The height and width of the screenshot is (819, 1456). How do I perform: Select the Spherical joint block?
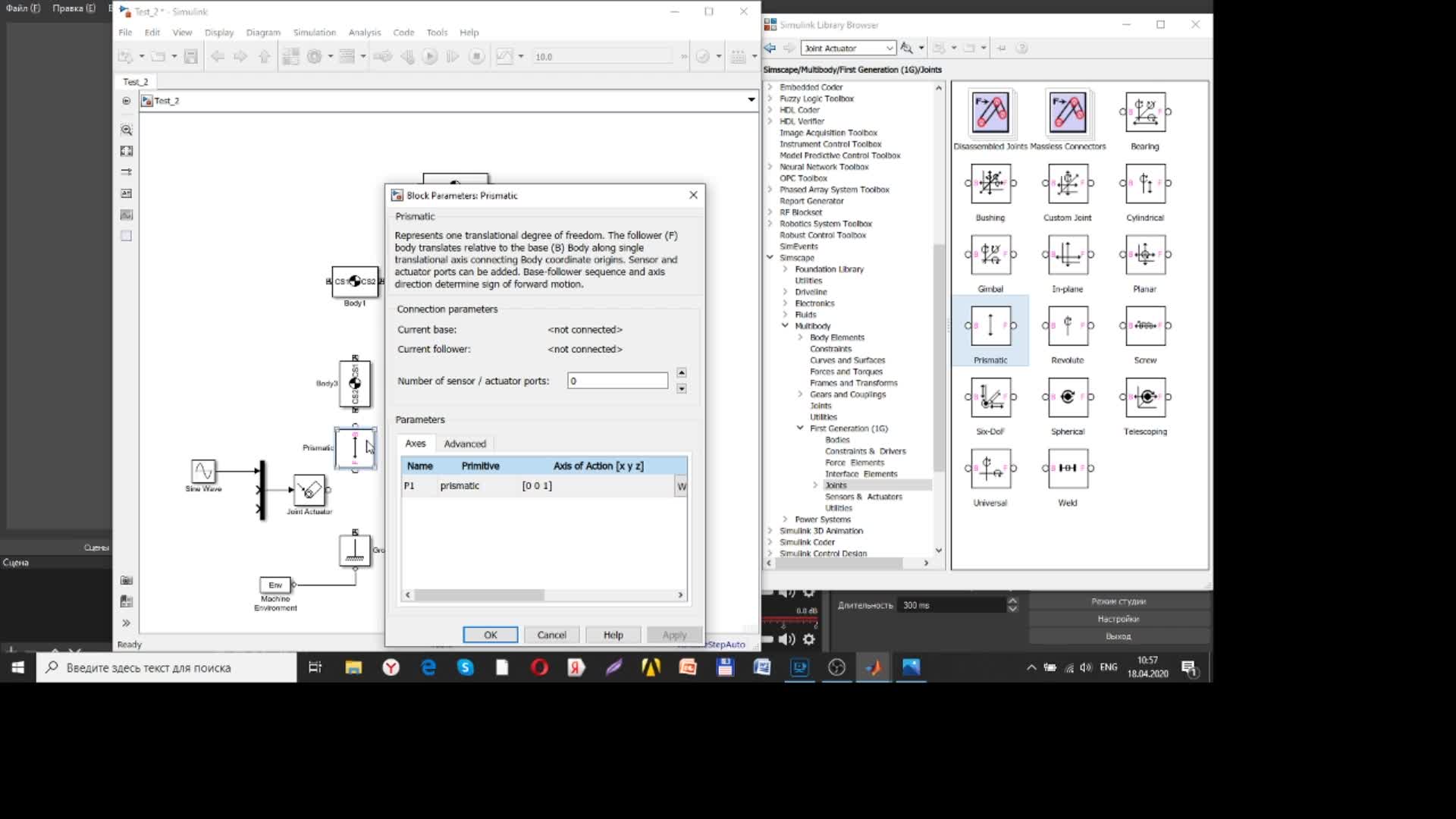(x=1068, y=397)
